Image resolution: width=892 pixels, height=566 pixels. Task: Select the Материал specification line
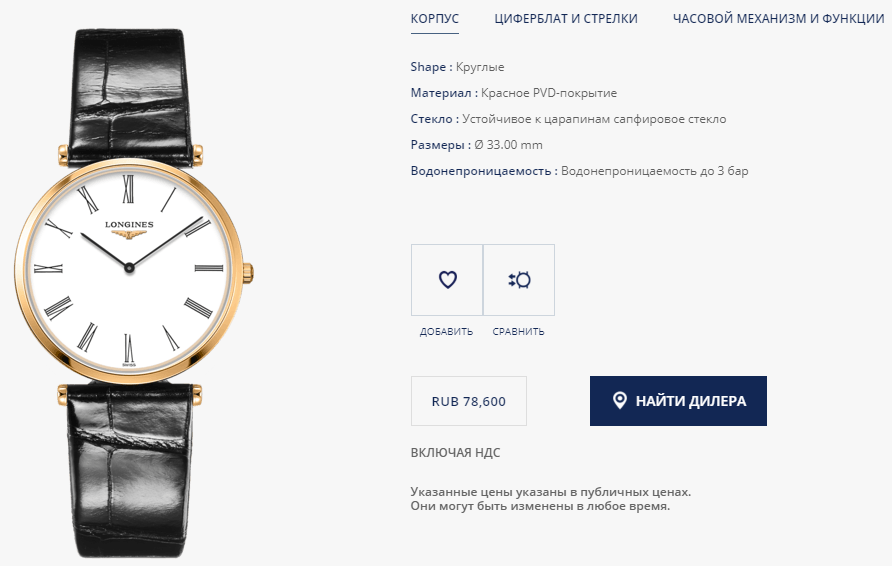point(514,93)
